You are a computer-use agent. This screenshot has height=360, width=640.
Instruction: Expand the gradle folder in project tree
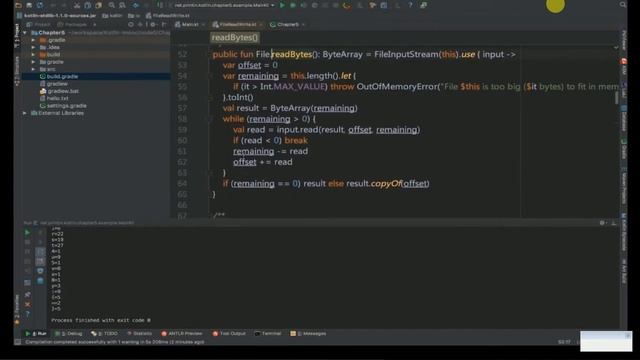pos(33,62)
